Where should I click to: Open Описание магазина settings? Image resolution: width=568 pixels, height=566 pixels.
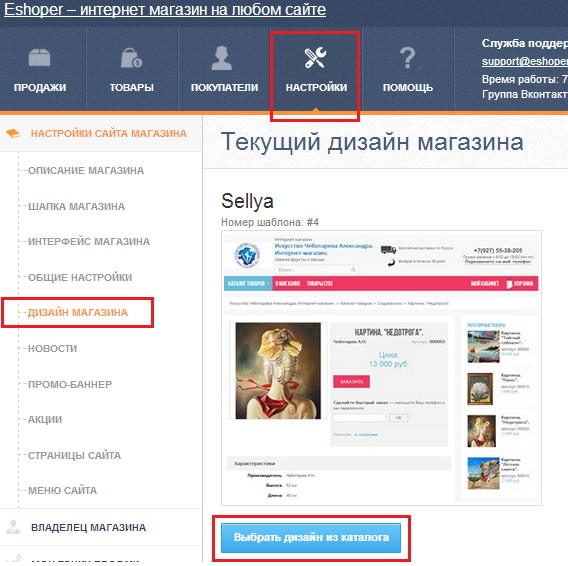coord(86,170)
